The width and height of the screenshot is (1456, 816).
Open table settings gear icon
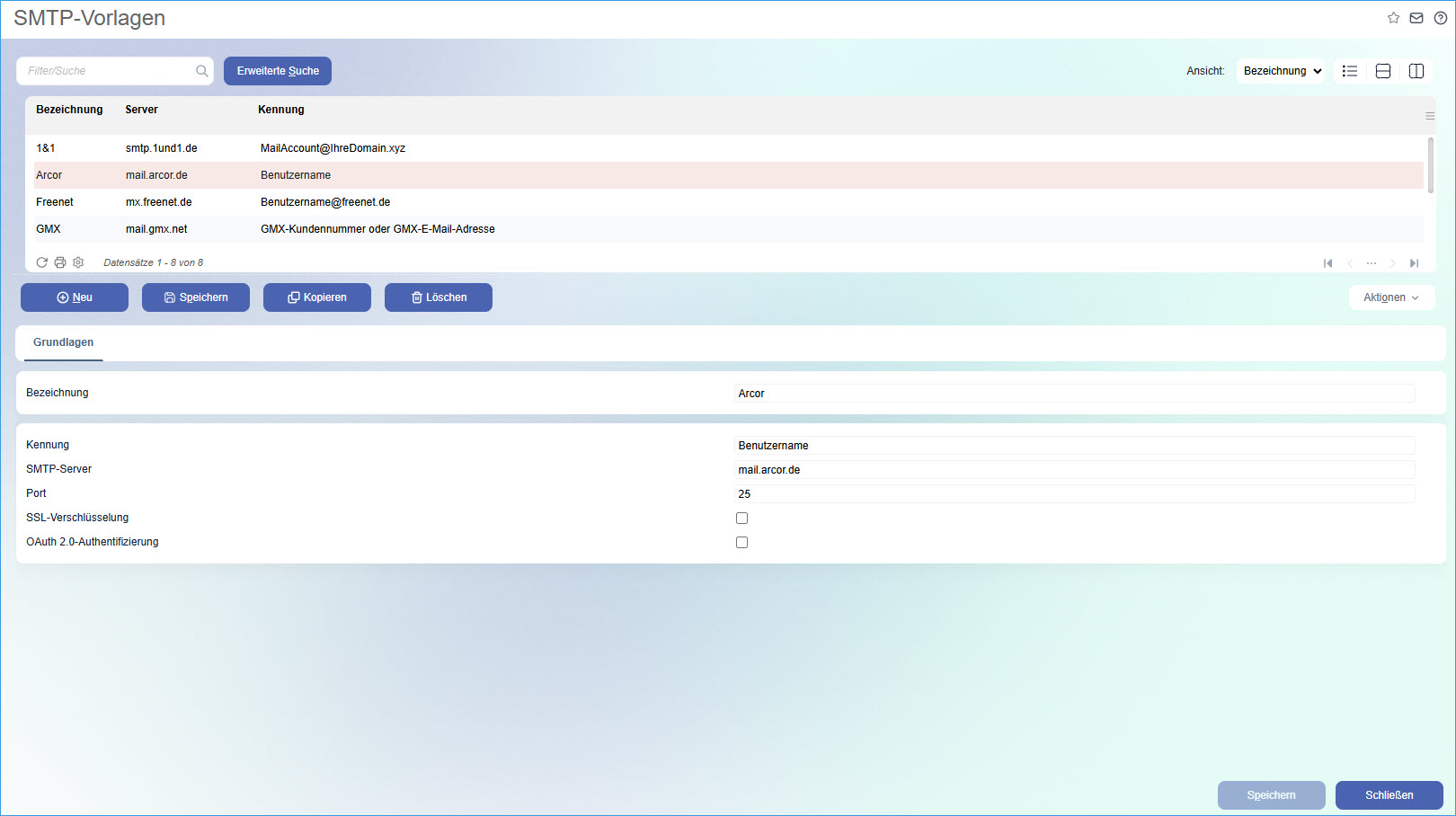(x=78, y=262)
